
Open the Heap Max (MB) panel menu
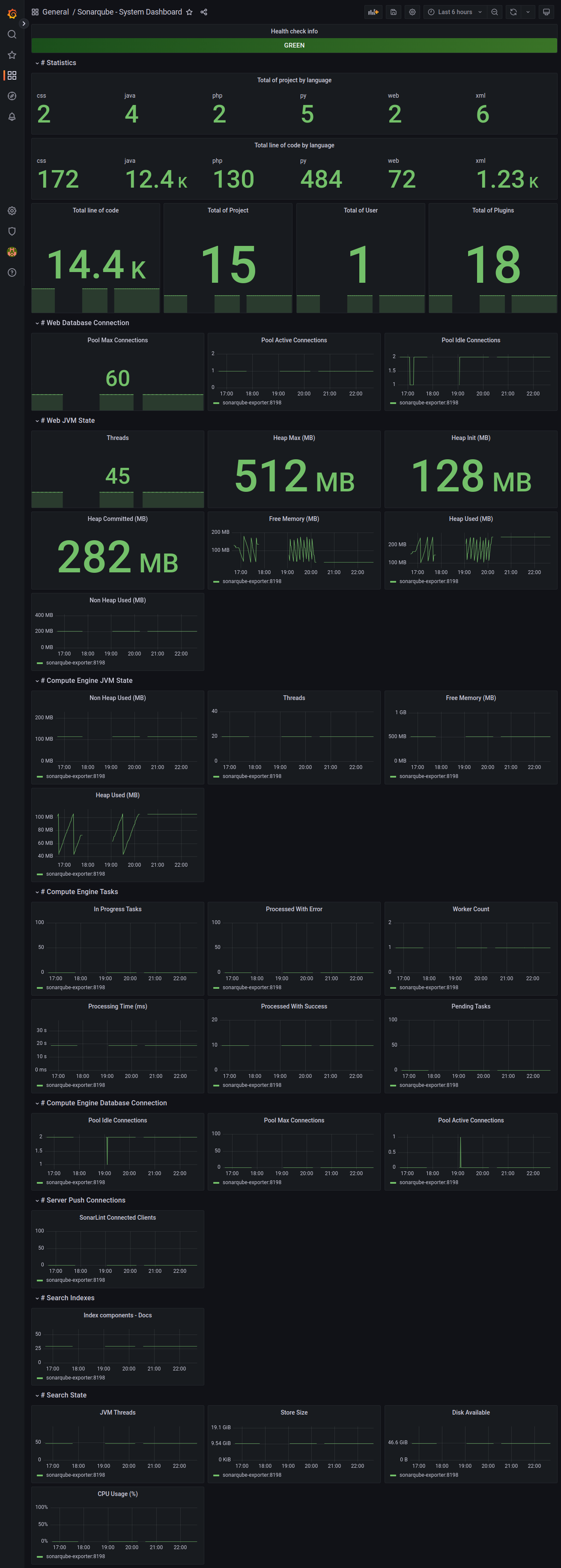(294, 438)
